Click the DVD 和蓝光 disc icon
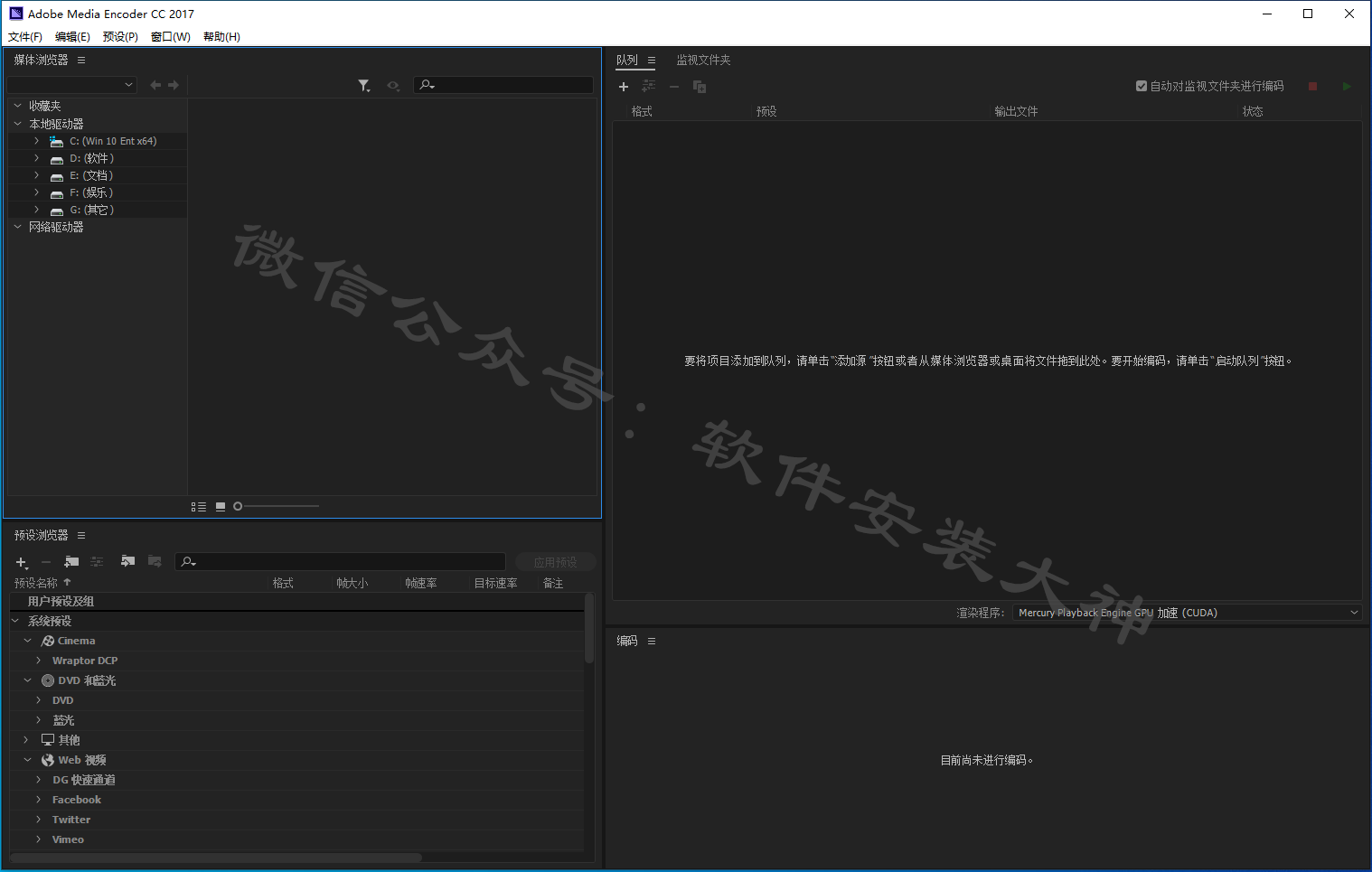This screenshot has height=872, width=1372. point(48,680)
